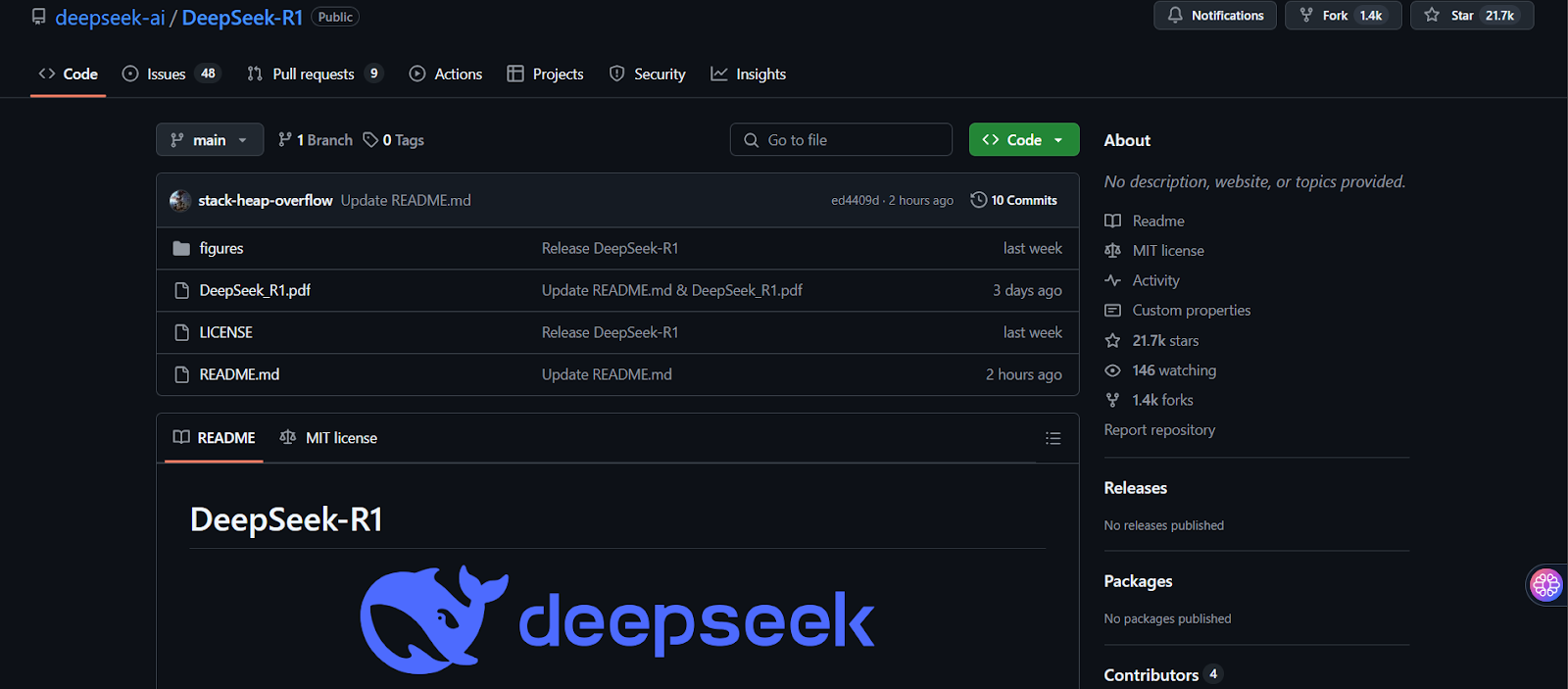This screenshot has height=689, width=1568.
Task: Click the star icon in Star button
Action: pyautogui.click(x=1432, y=16)
